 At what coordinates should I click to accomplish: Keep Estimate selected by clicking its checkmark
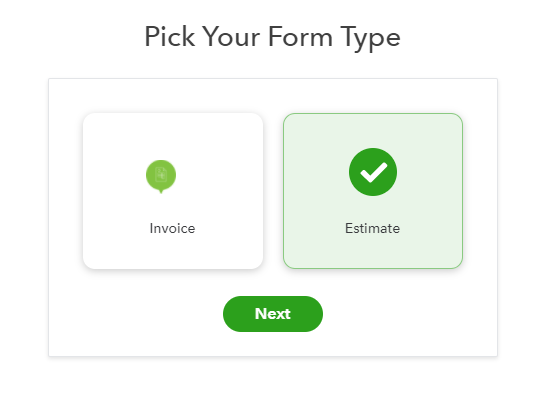(373, 172)
